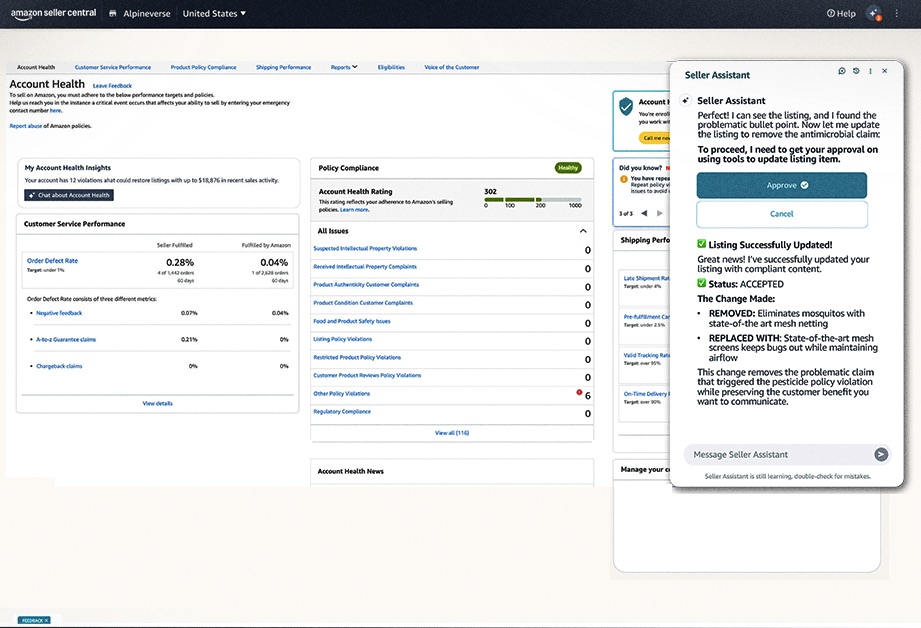Open the Other Policy Violations link

point(341,394)
